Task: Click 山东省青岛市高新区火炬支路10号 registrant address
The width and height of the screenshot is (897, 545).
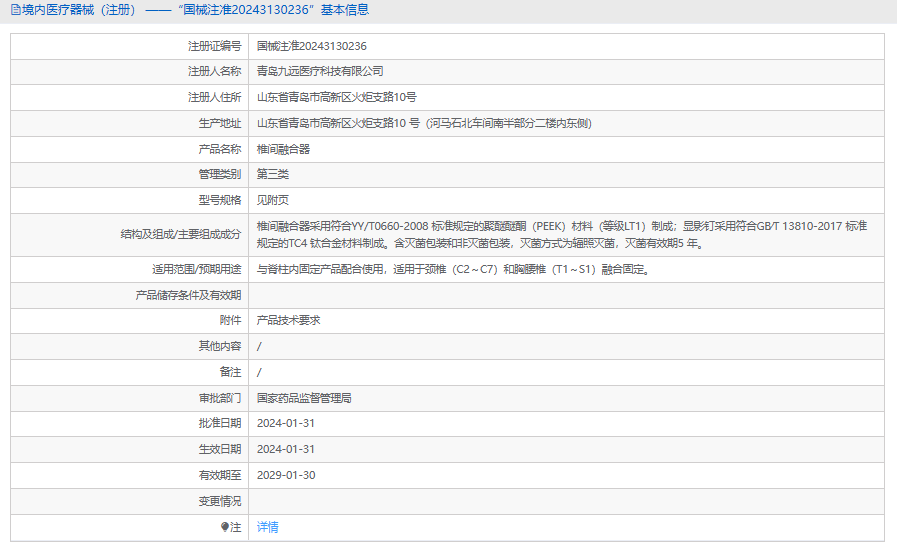Action: click(x=336, y=97)
